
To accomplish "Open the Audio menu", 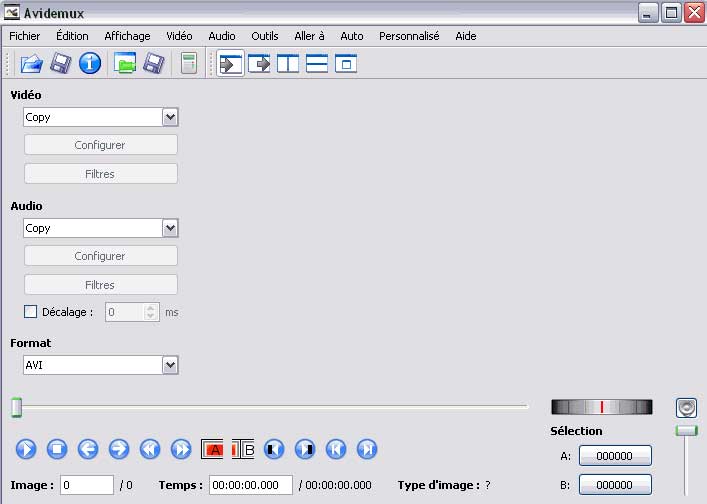I will tap(222, 36).
